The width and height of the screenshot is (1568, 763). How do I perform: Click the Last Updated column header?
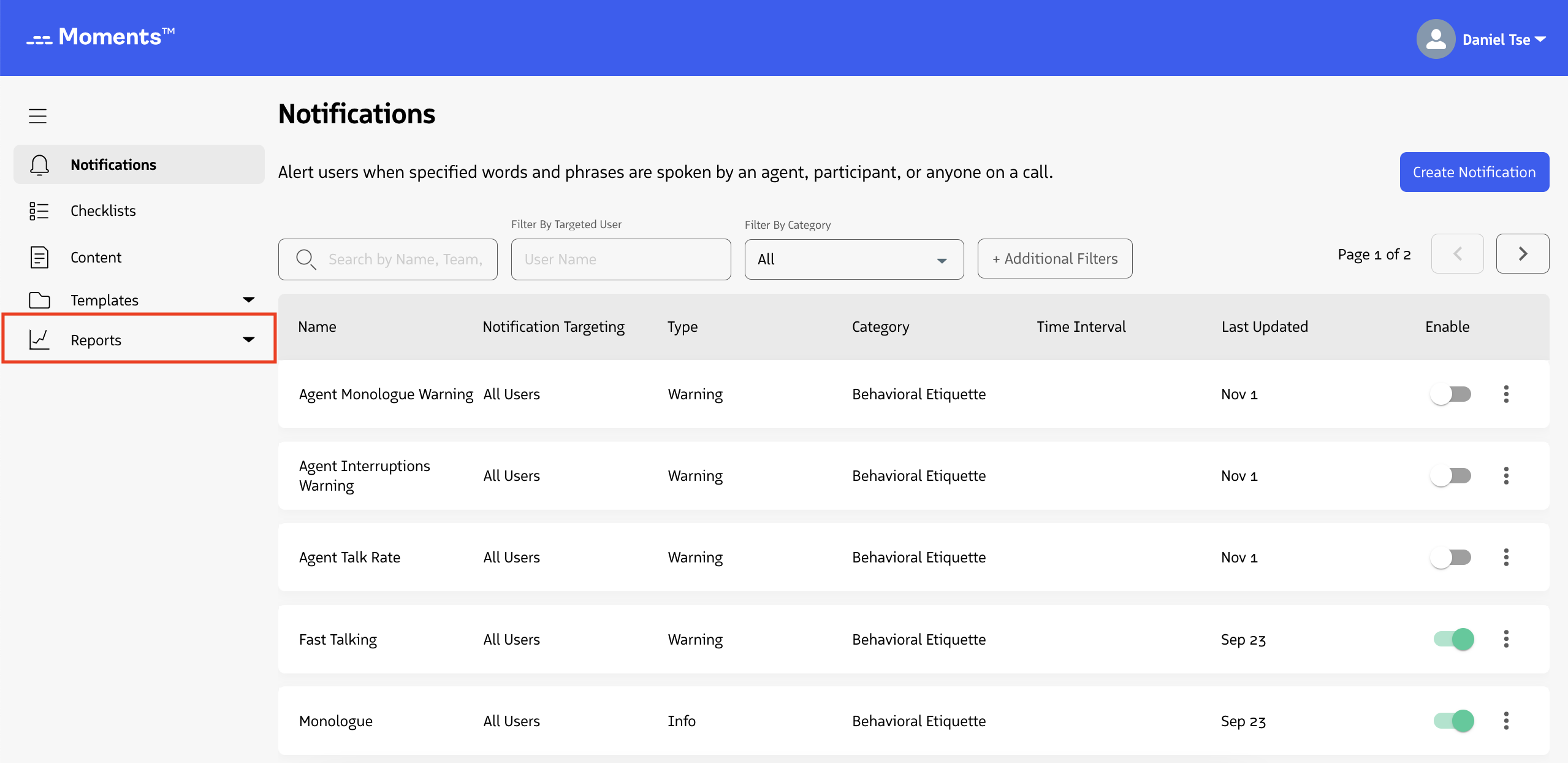(1265, 327)
